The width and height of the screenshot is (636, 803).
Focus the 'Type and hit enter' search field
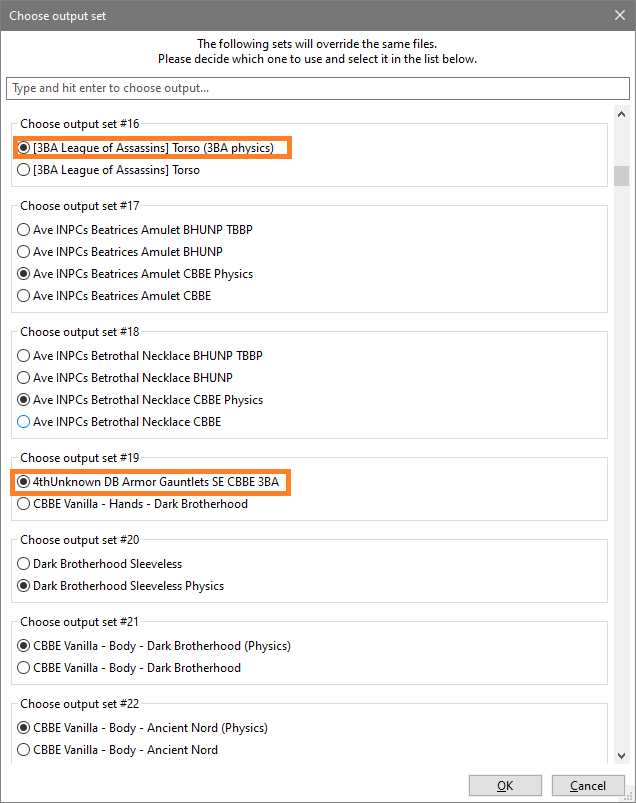[317, 88]
